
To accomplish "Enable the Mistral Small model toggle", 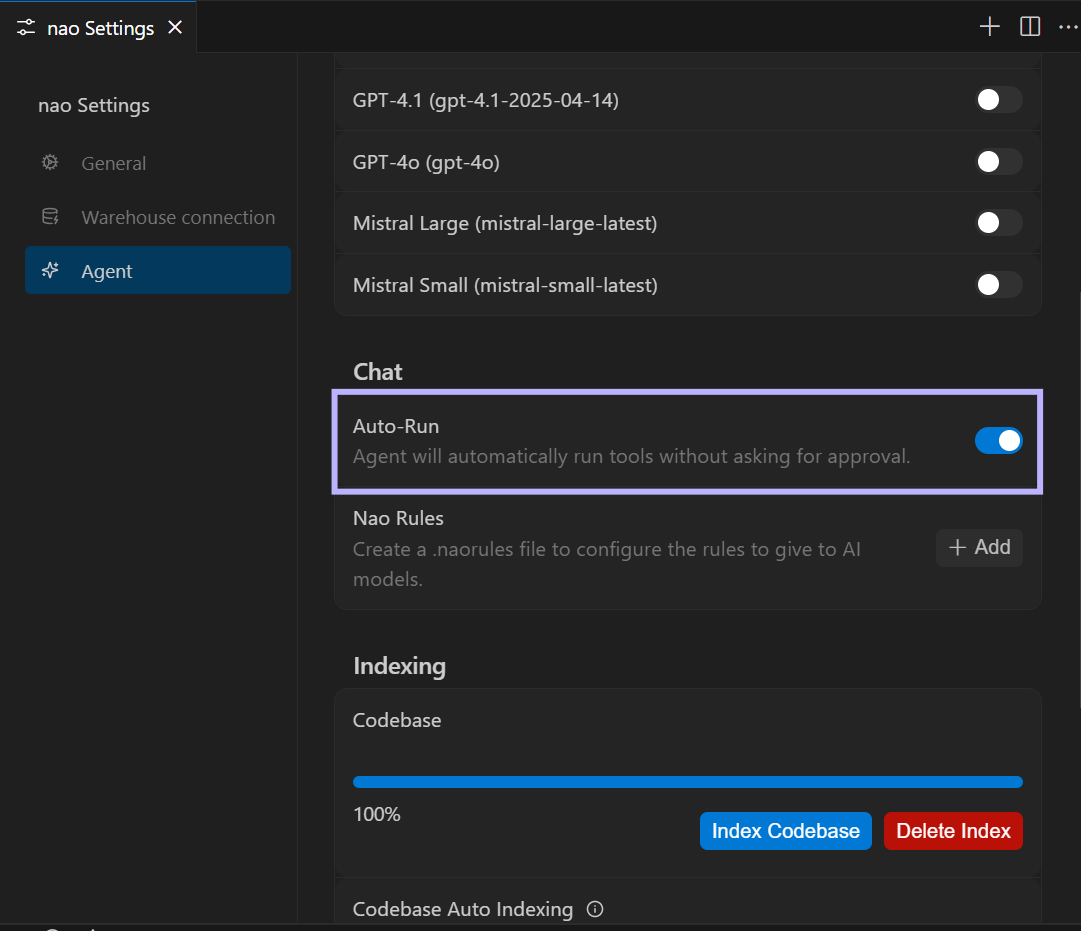I will coord(998,285).
